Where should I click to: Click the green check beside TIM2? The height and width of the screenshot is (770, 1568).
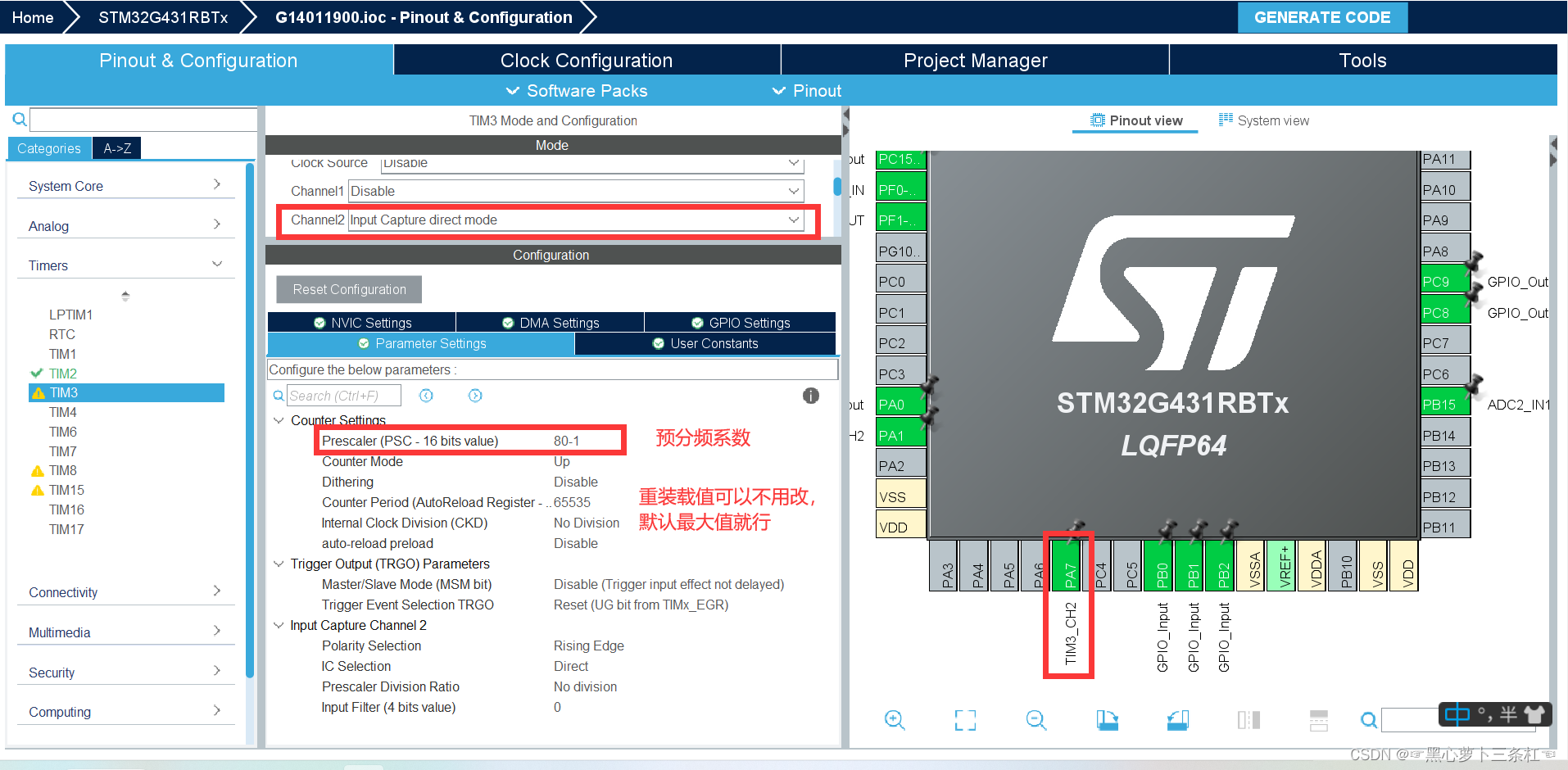(37, 373)
